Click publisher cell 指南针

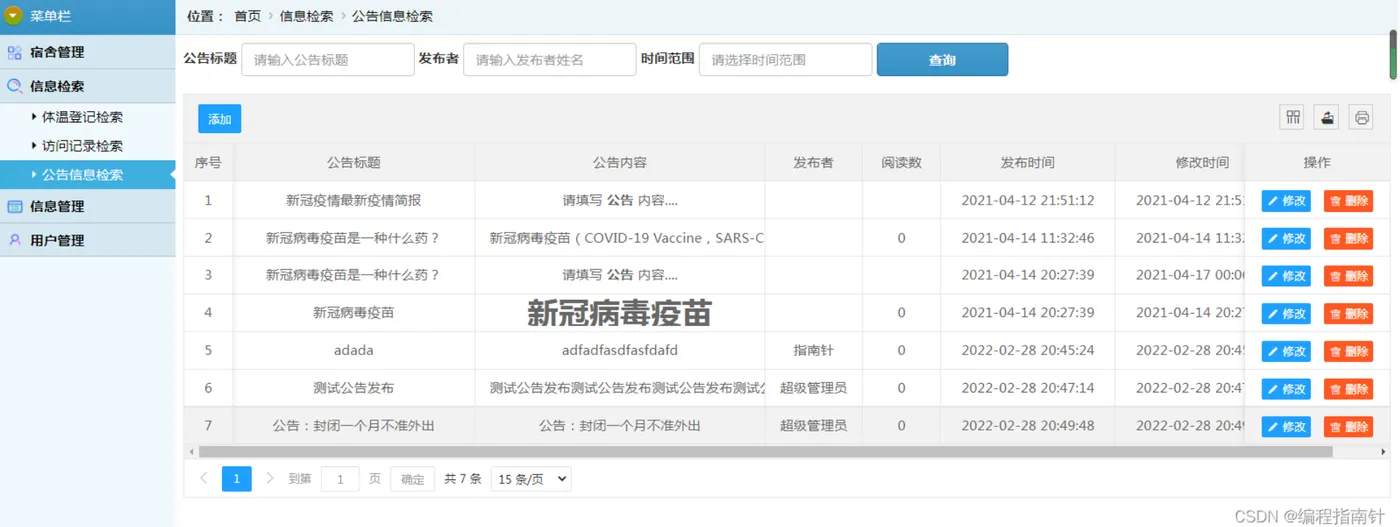coord(813,350)
